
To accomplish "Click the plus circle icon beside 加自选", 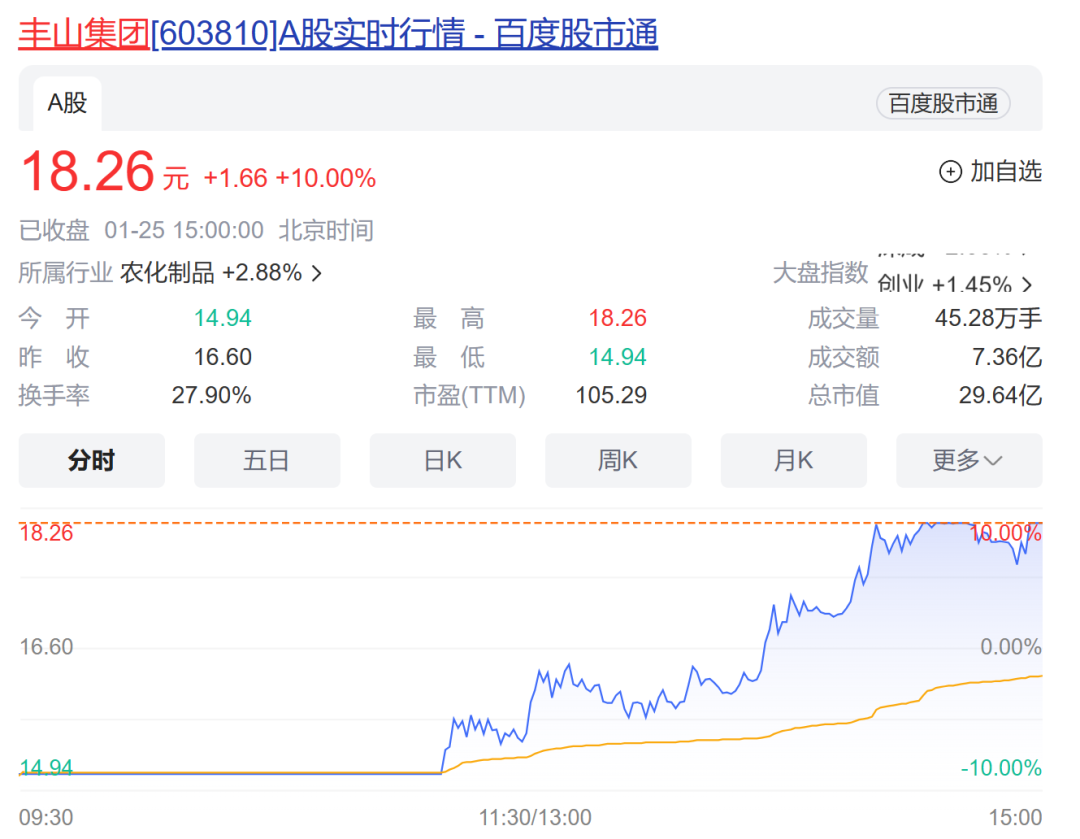I will coord(951,172).
